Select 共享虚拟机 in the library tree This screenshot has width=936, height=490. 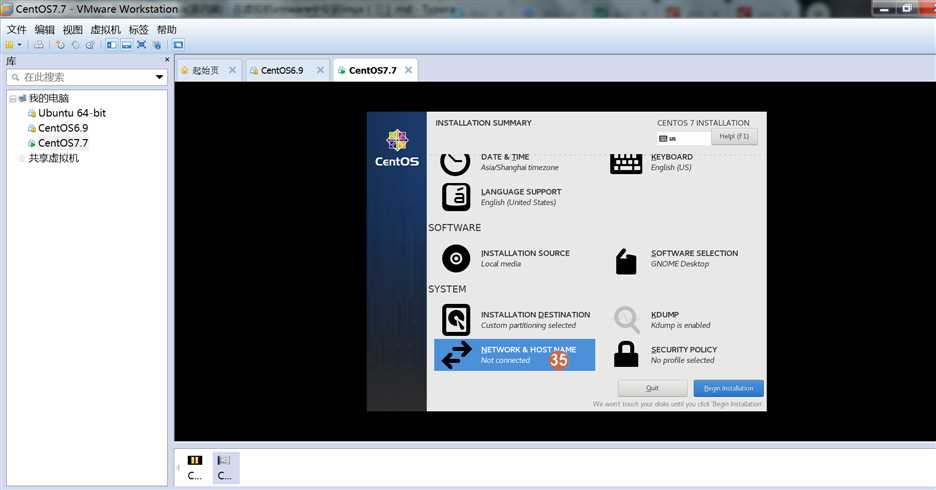tap(54, 158)
